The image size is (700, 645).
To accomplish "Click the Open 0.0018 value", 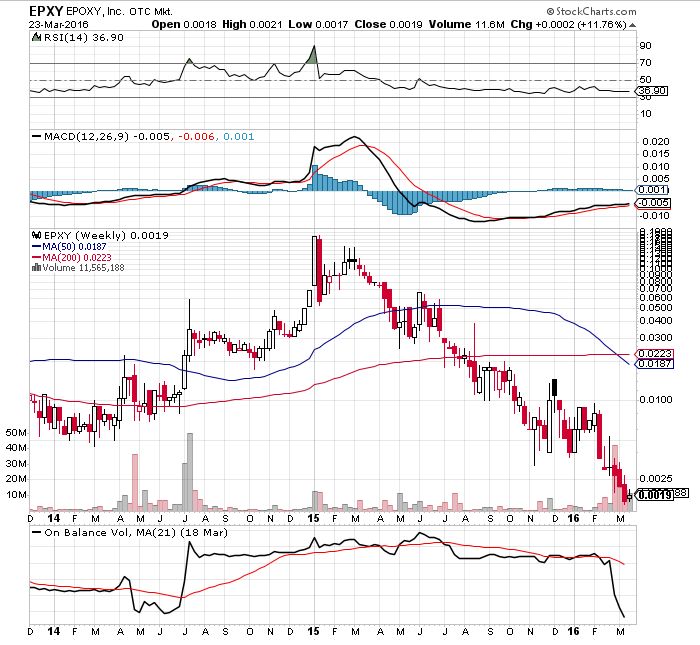I will coord(184,25).
